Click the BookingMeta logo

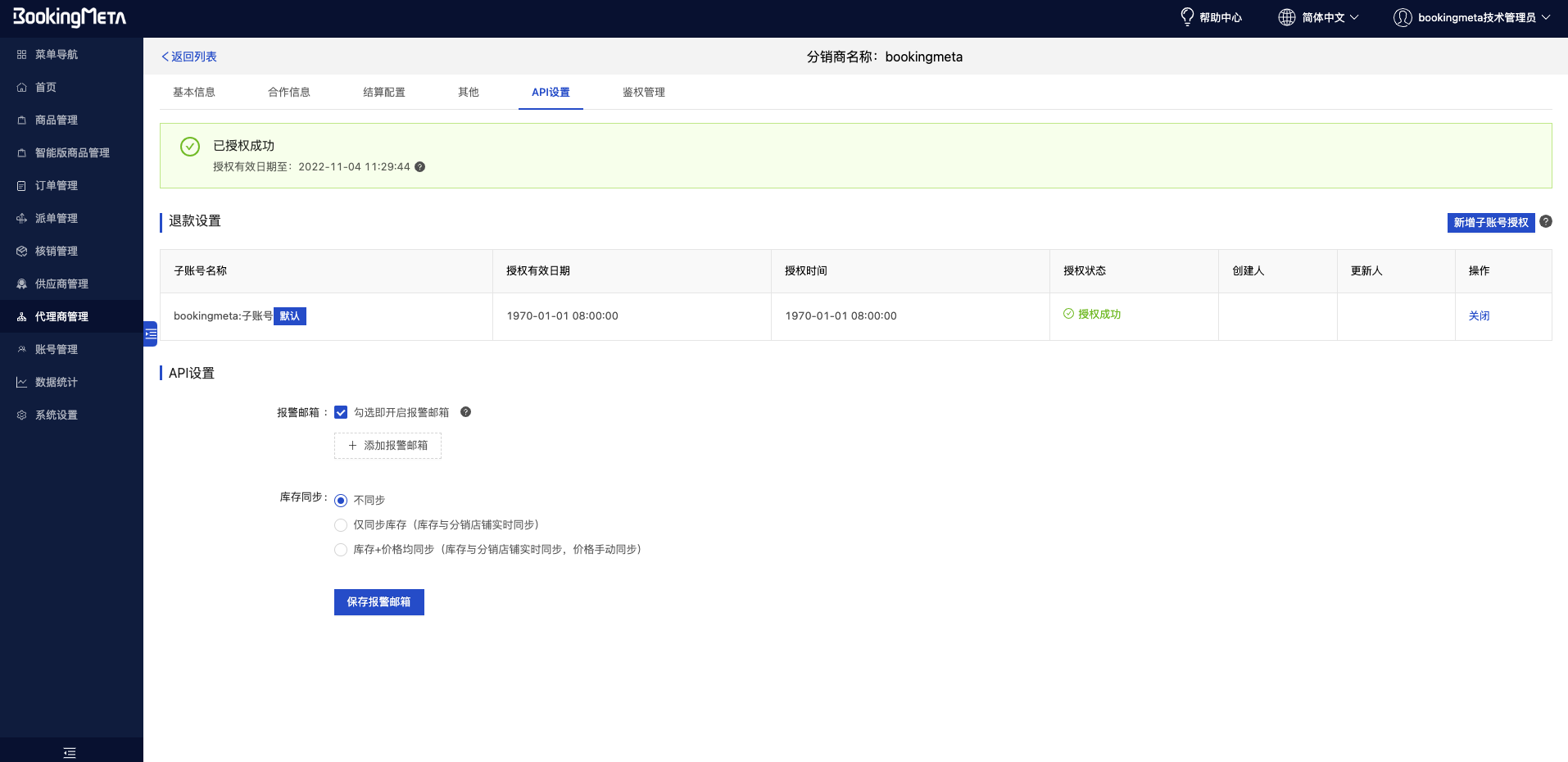tap(70, 17)
